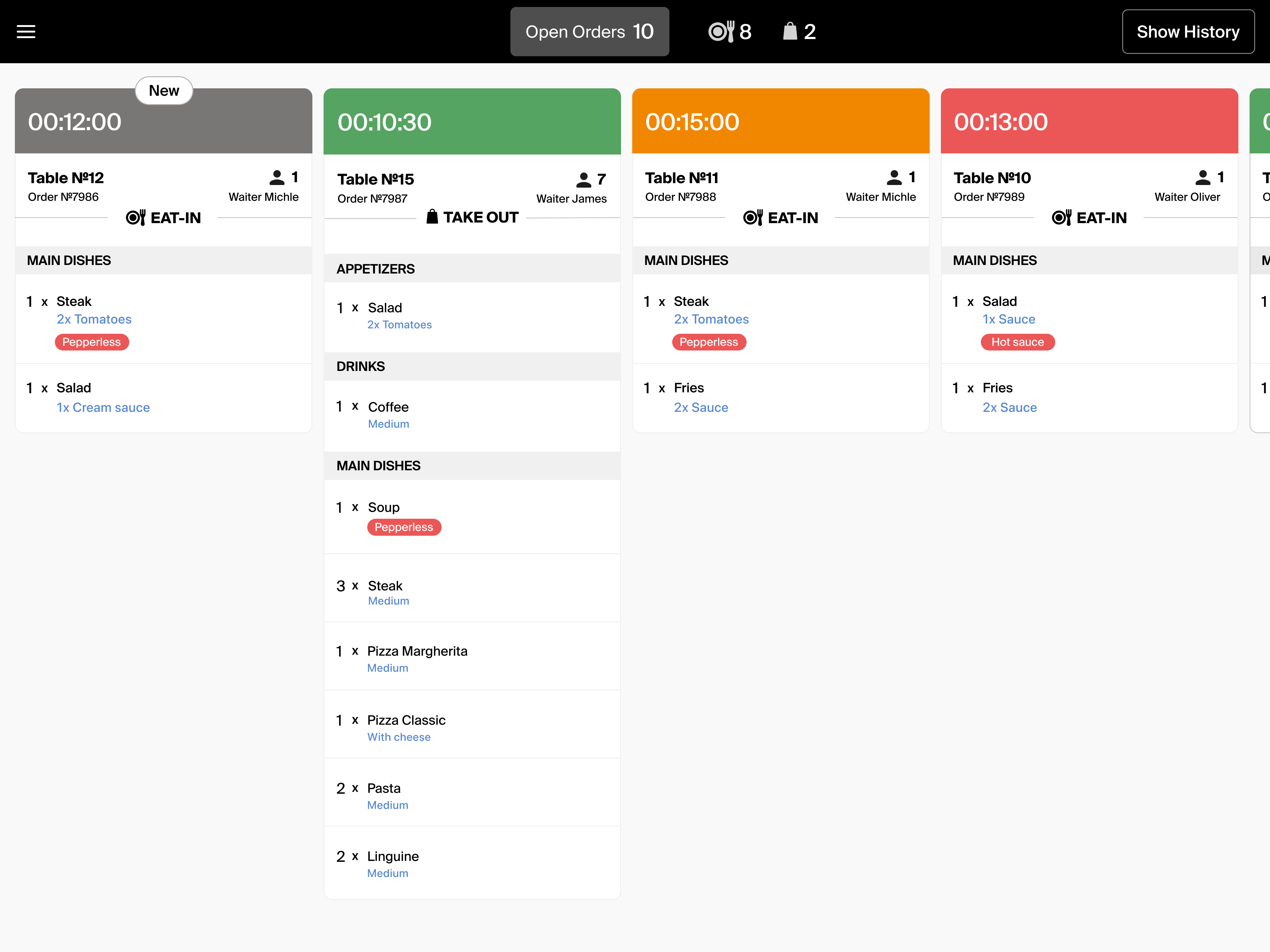
Task: Click the DRINKS section header
Action: [472, 366]
